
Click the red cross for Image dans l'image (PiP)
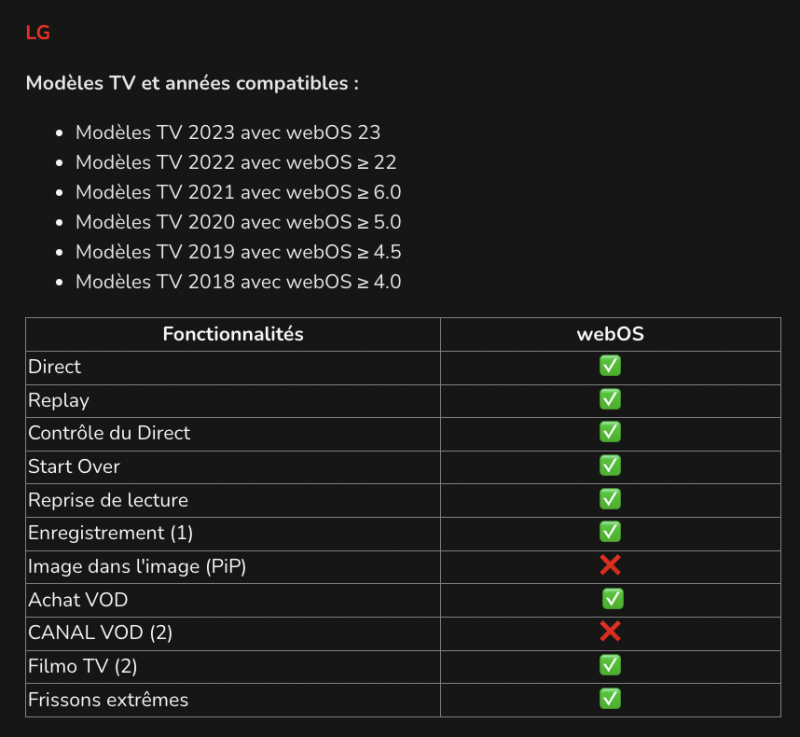click(x=610, y=566)
